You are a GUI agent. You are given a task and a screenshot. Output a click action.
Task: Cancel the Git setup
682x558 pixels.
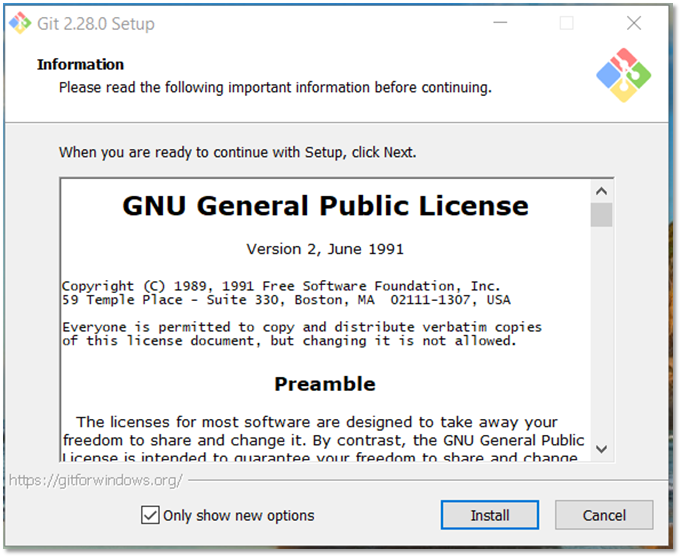[604, 515]
